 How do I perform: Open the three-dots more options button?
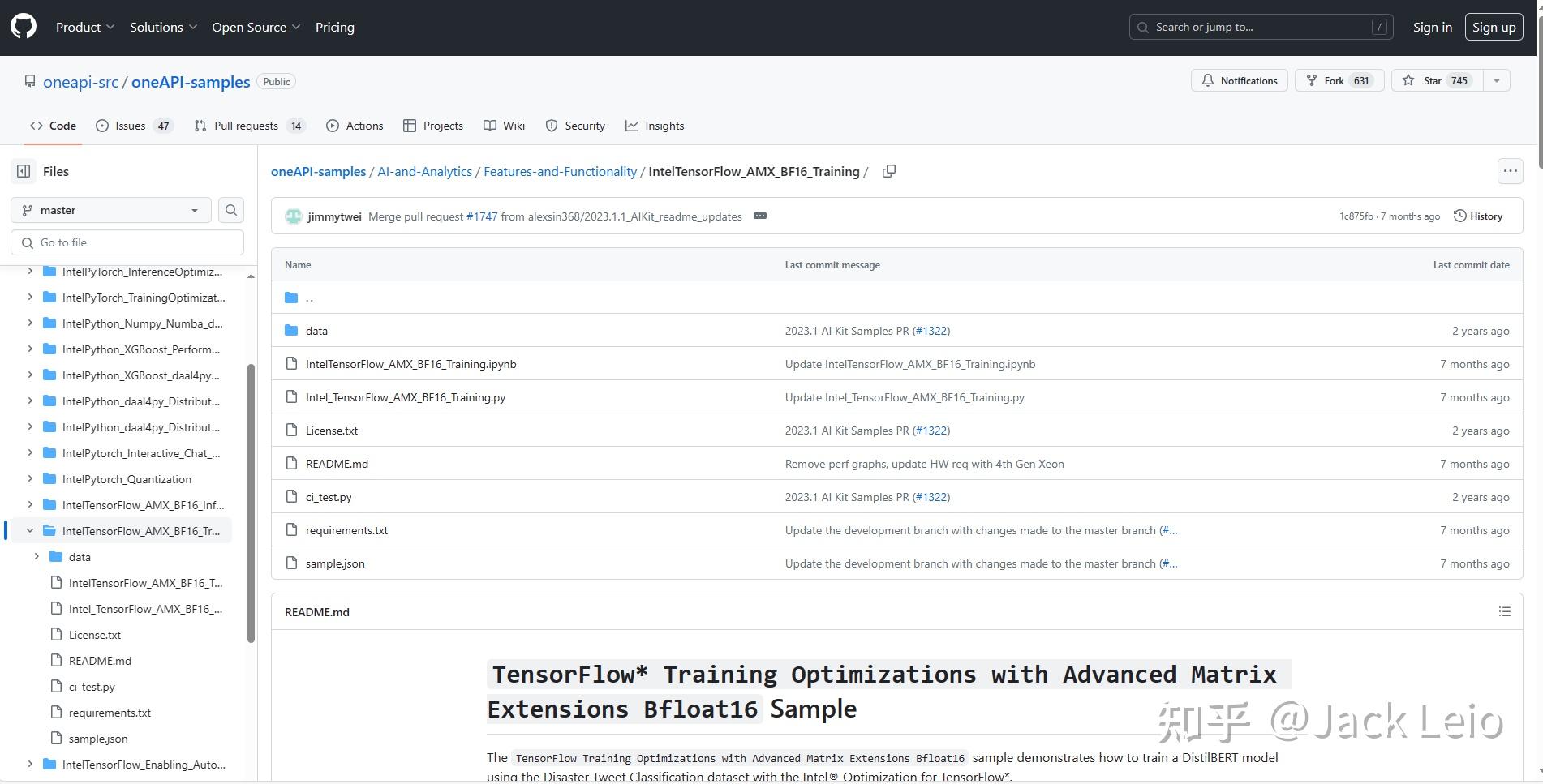[x=1510, y=171]
